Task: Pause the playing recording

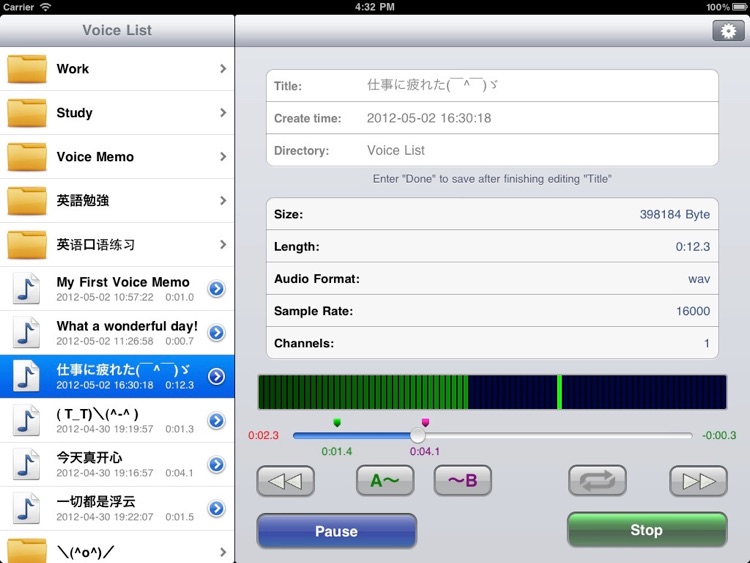Action: coord(337,531)
